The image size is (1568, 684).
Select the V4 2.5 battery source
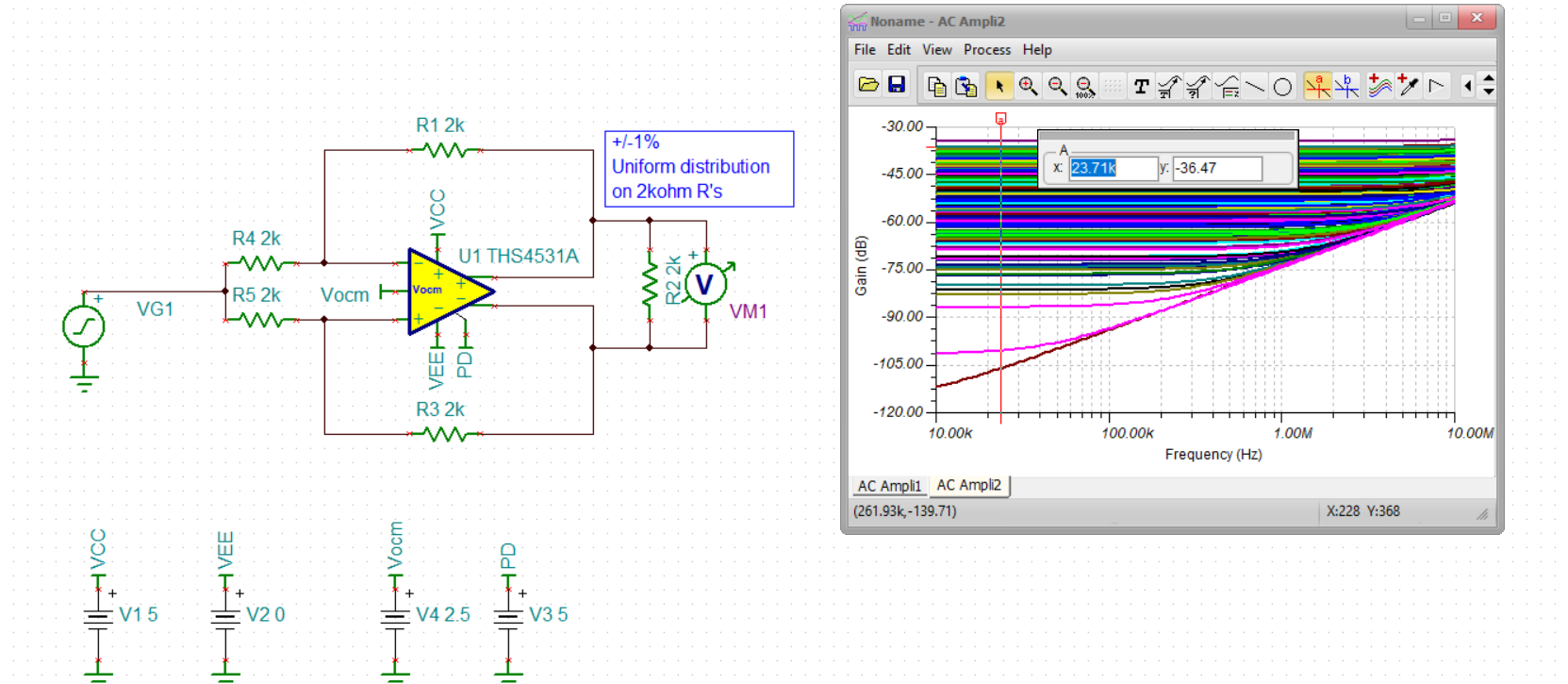(x=395, y=619)
